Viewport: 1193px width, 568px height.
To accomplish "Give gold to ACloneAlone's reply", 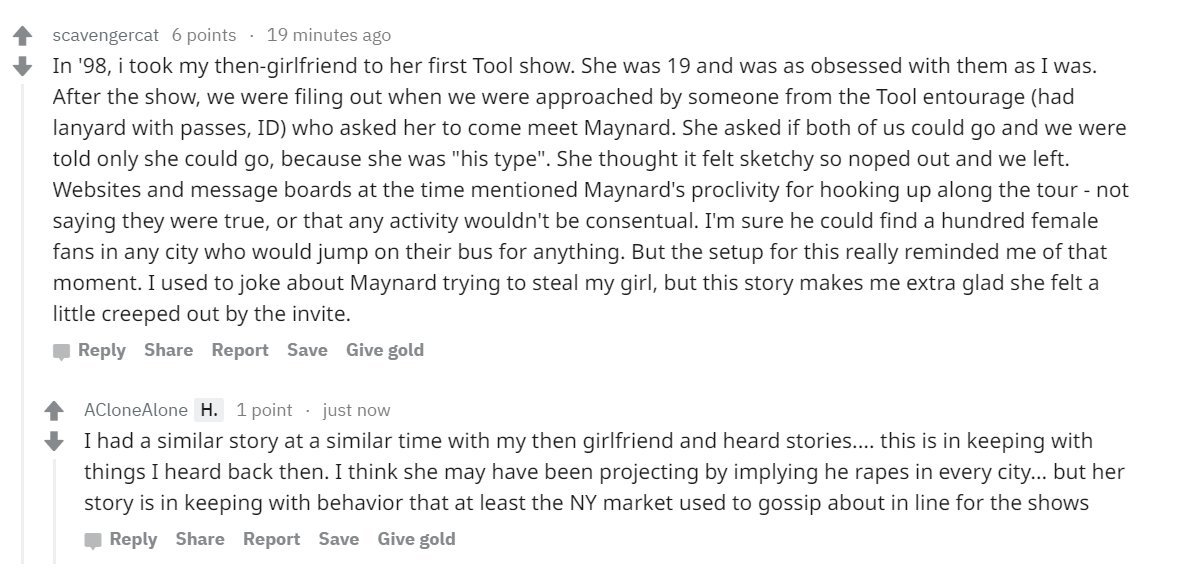I will 416,539.
